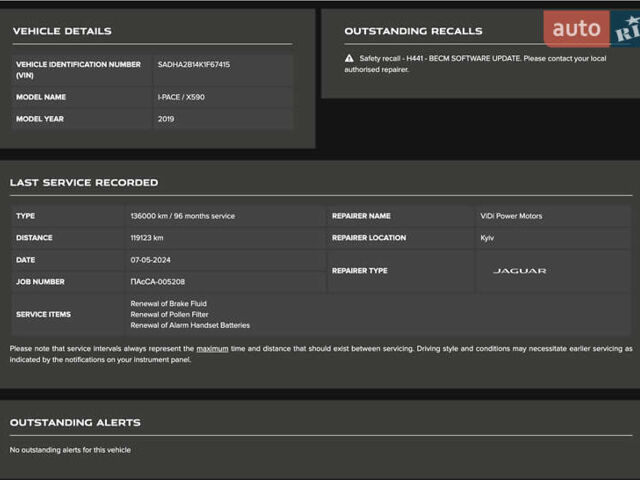Click the Renewal of Pollen Filter item
Viewport: 640px width, 480px height.
[x=170, y=314]
